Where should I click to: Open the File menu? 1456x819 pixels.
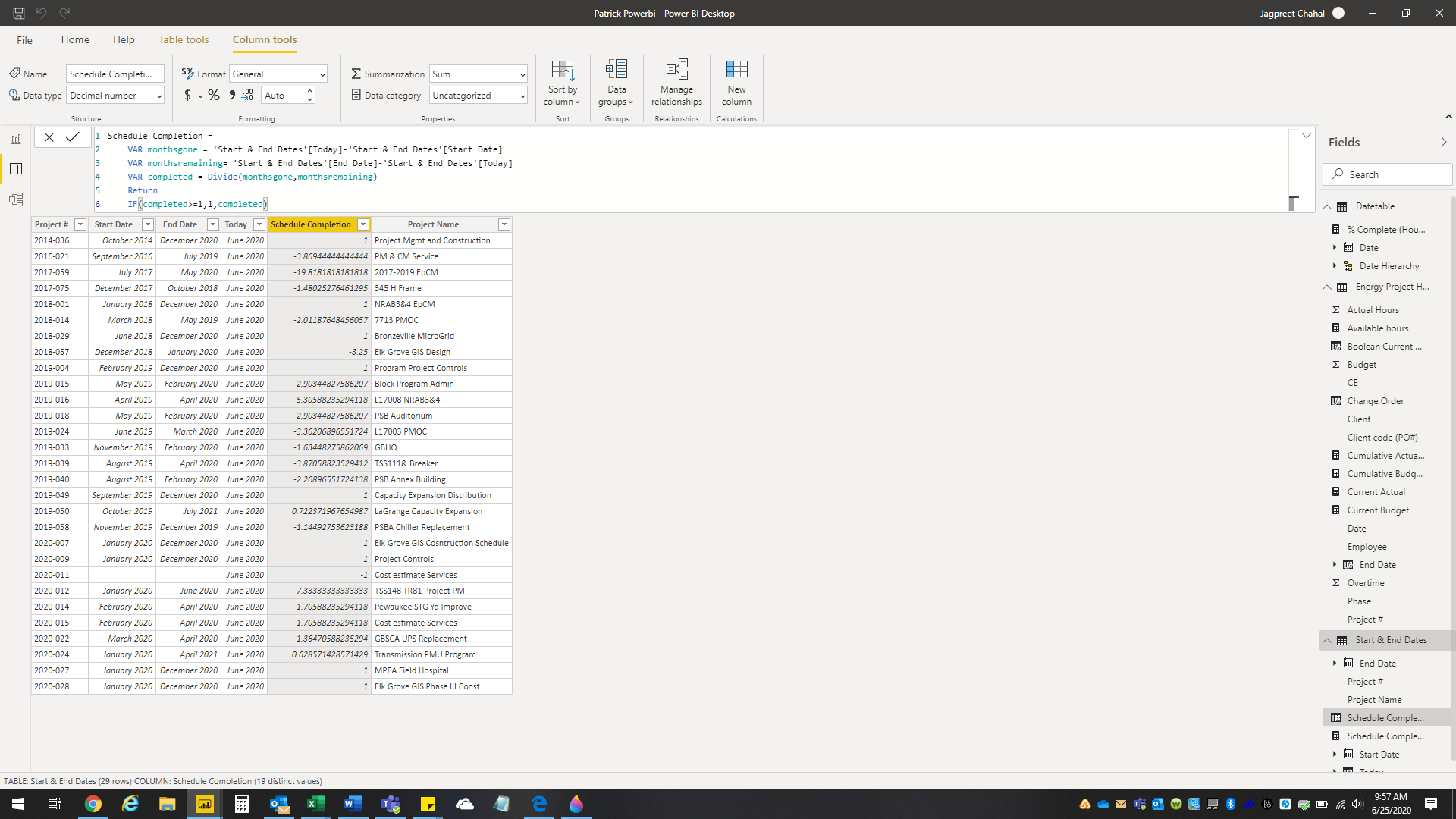24,39
